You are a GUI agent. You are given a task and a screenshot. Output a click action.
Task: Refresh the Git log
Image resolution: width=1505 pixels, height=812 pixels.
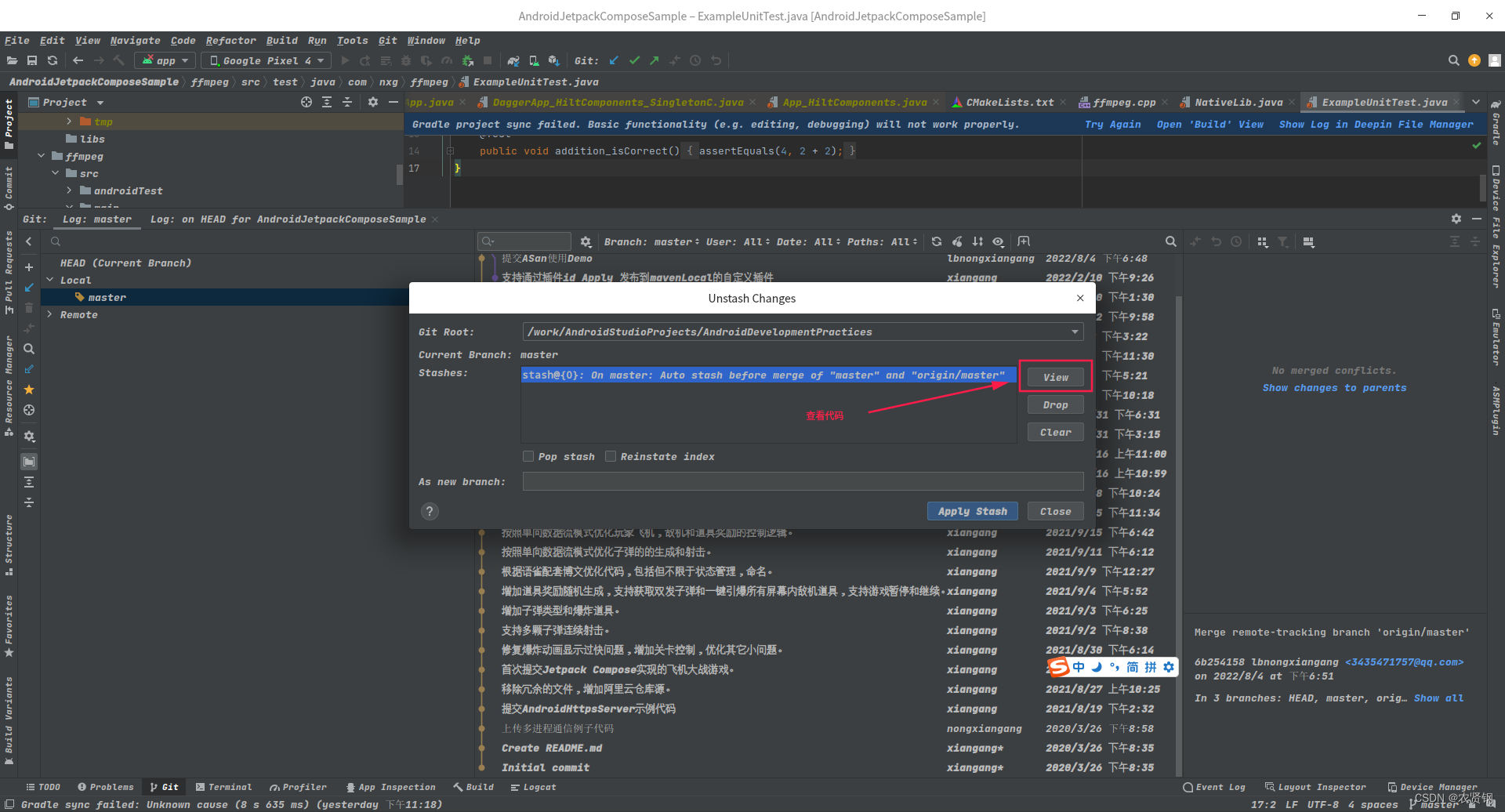pos(937,241)
